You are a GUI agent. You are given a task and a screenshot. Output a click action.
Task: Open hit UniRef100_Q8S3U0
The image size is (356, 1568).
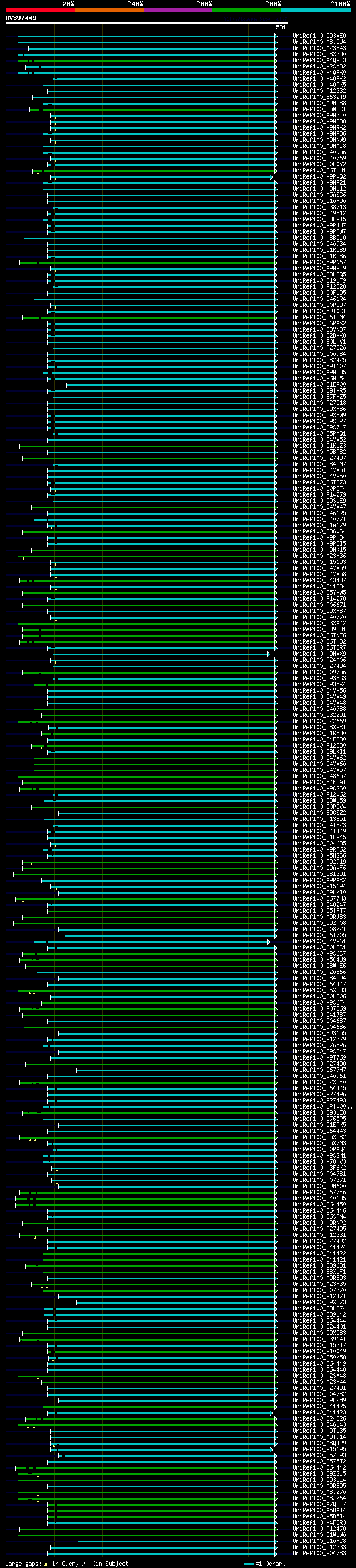click(319, 54)
